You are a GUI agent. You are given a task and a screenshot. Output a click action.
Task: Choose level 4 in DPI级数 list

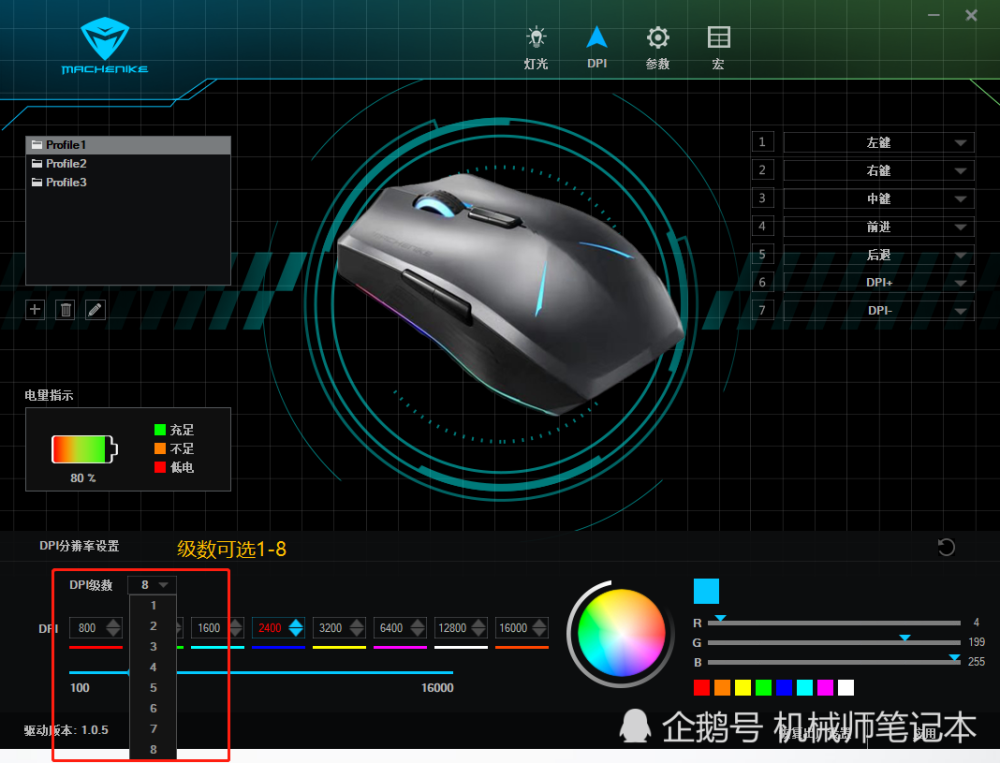pyautogui.click(x=153, y=667)
